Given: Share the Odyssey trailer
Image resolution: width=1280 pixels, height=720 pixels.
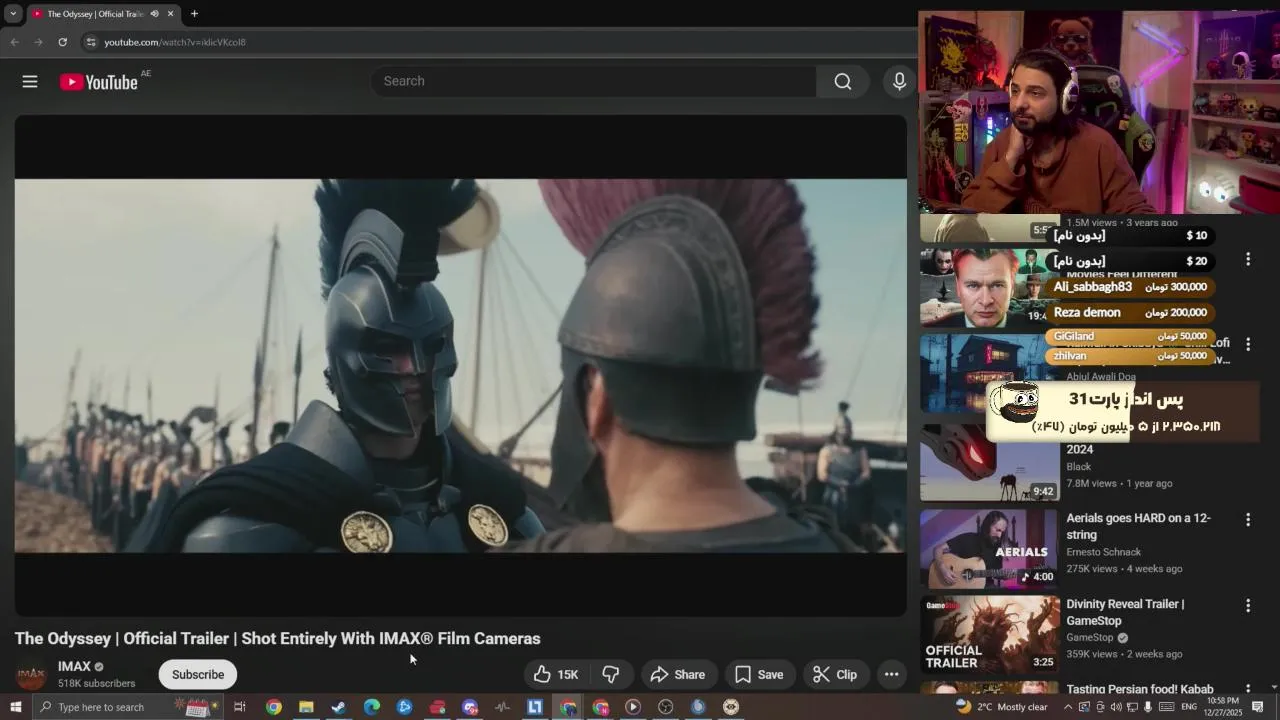Looking at the screenshot, I should click(x=677, y=675).
